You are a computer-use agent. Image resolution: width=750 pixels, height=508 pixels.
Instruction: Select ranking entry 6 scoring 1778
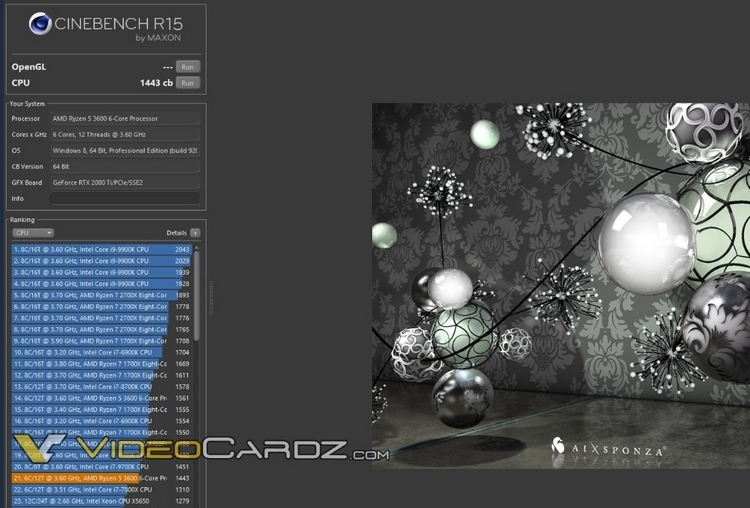(101, 307)
